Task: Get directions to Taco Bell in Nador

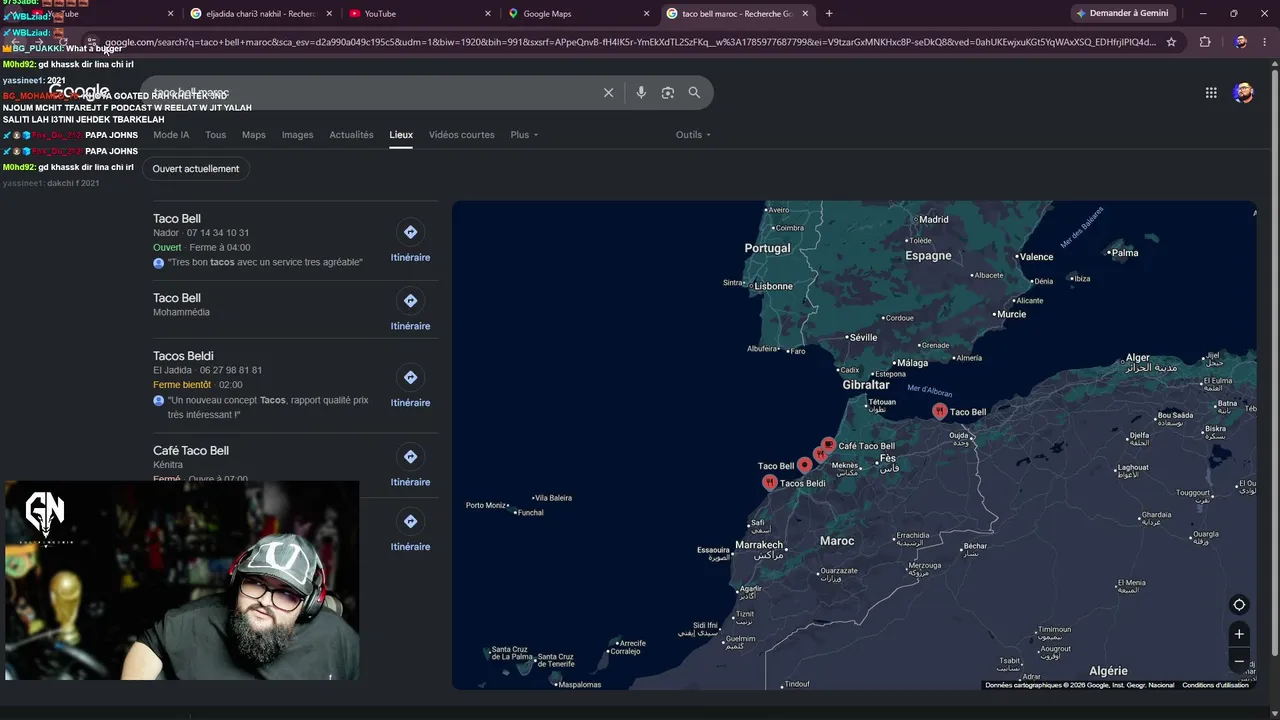Action: tap(410, 241)
